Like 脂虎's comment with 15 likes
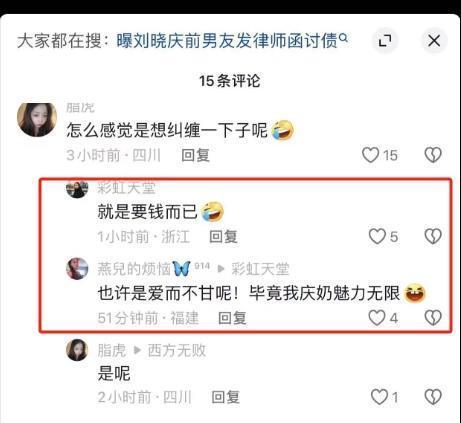 [x=371, y=155]
